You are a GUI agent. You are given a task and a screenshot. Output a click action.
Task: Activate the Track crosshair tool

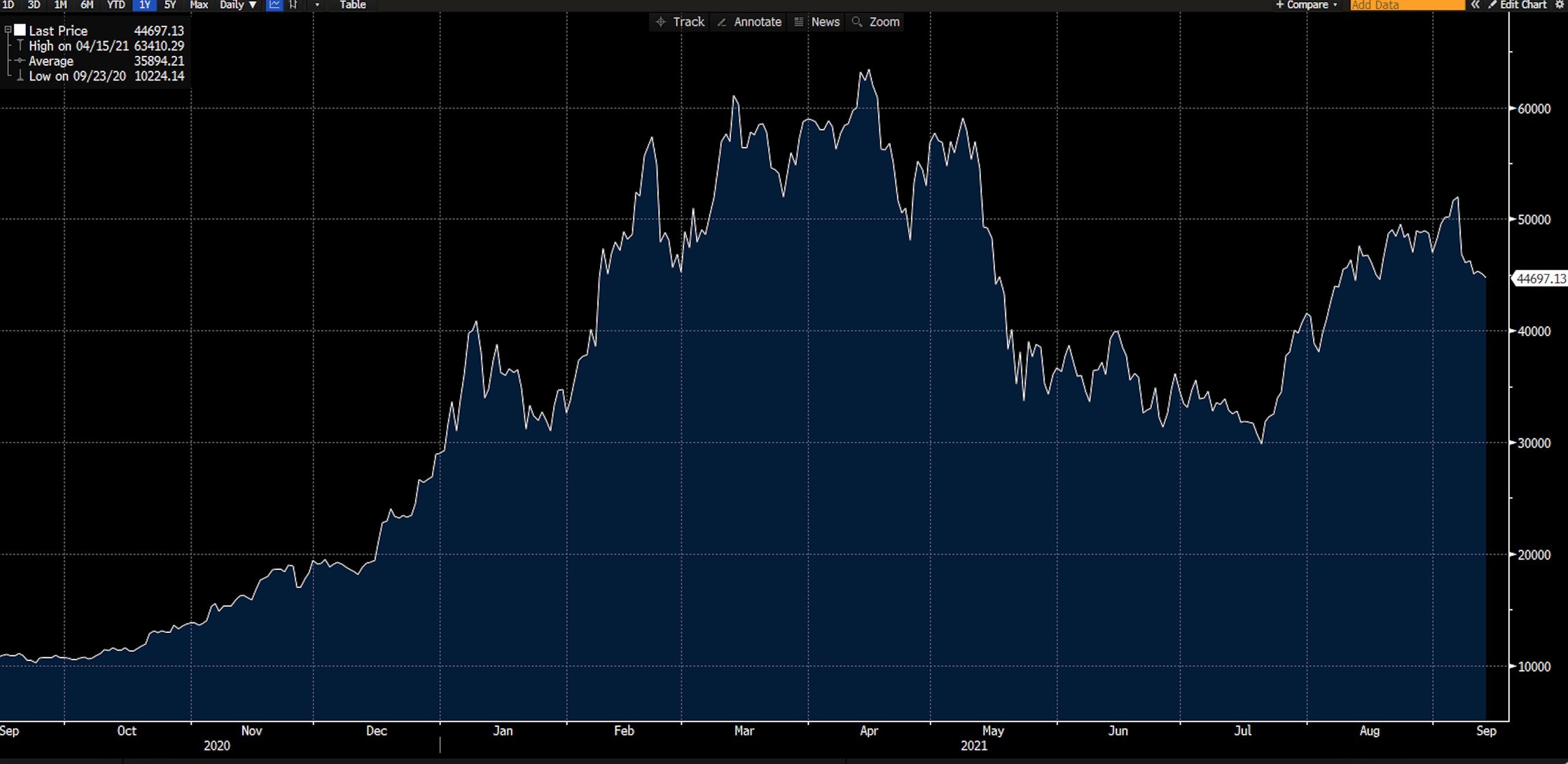point(681,22)
